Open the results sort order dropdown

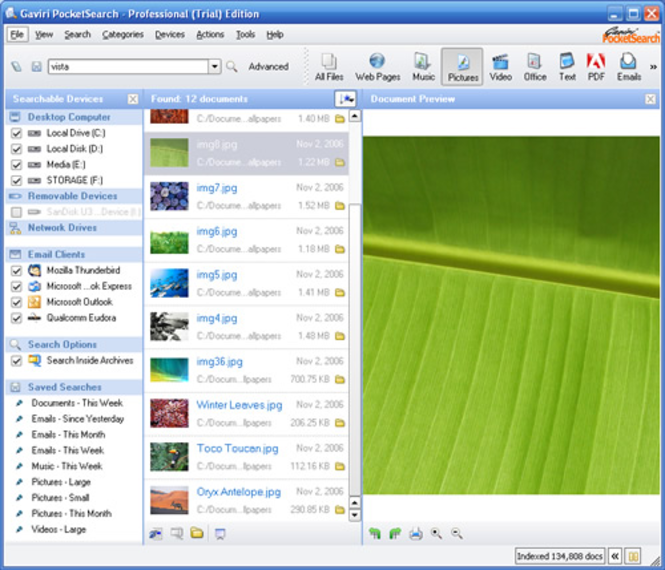346,99
